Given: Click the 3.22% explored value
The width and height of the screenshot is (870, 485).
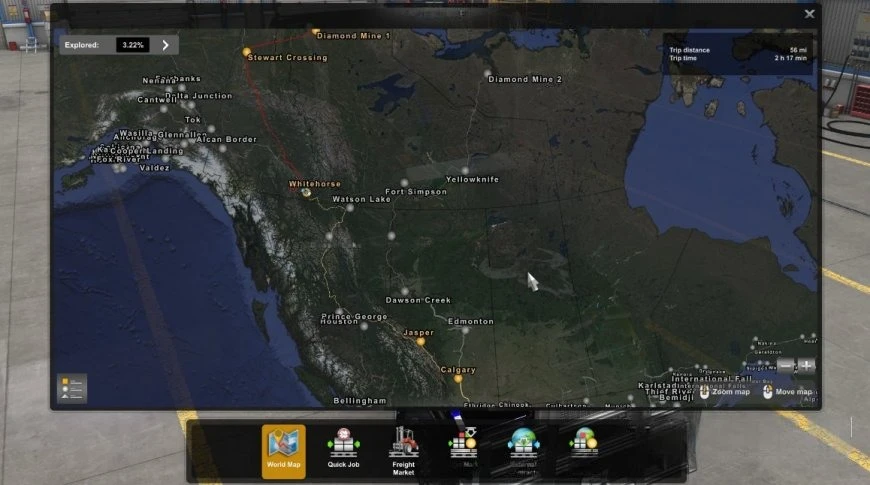Looking at the screenshot, I should coord(133,45).
